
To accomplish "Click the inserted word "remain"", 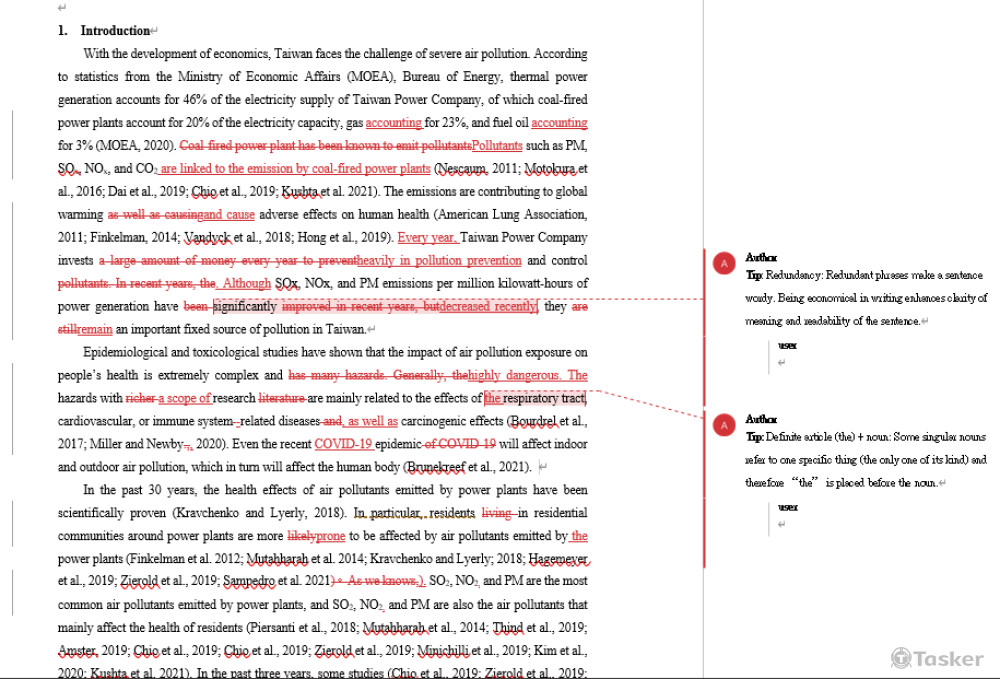I will tap(95, 329).
